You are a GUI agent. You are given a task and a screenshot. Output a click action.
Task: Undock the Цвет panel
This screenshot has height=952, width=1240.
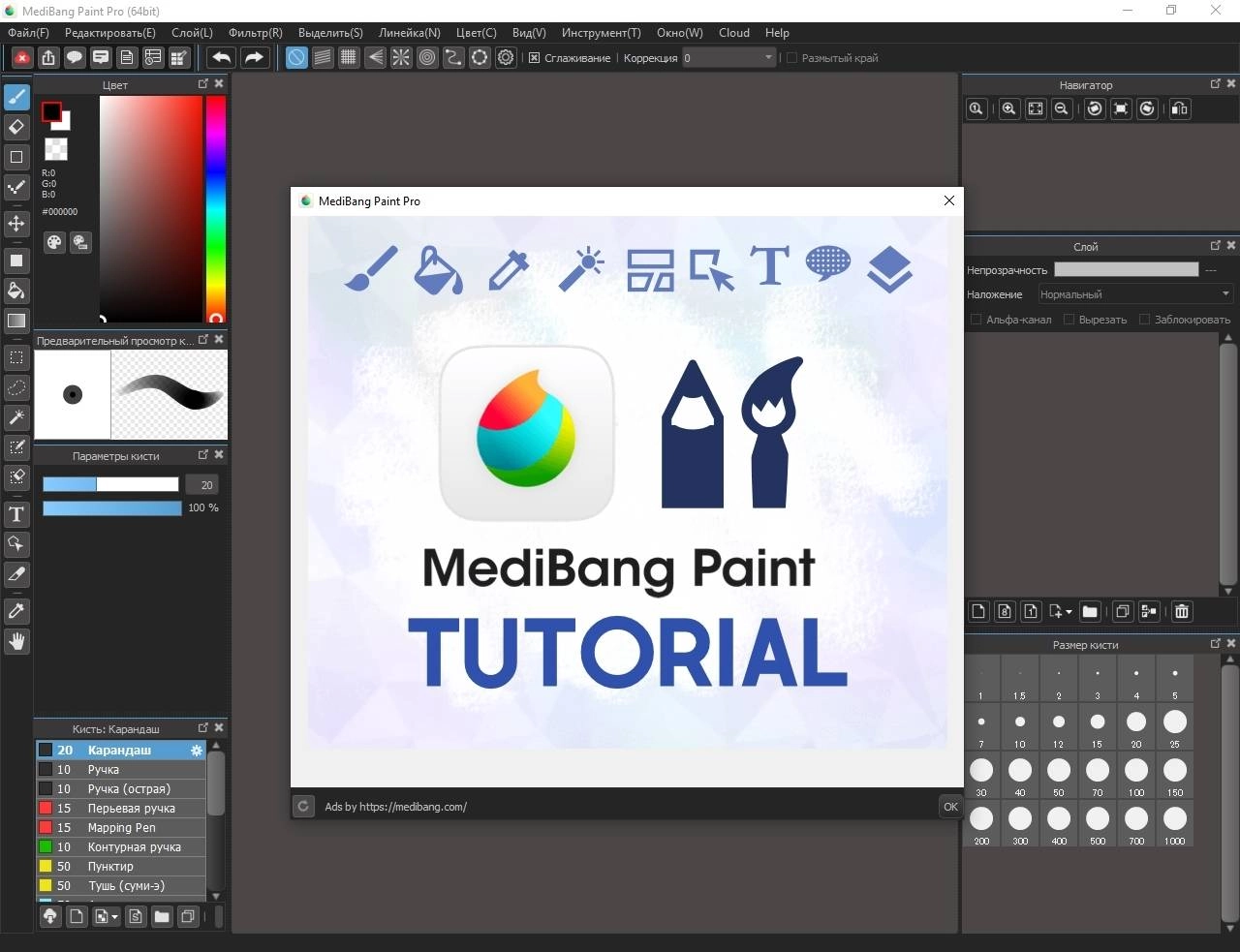203,84
